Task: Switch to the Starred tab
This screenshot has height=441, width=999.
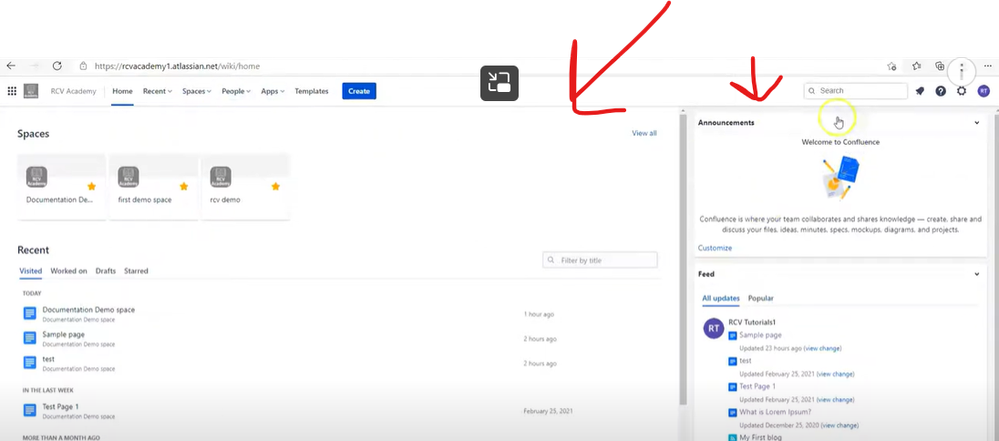Action: pyautogui.click(x=136, y=271)
